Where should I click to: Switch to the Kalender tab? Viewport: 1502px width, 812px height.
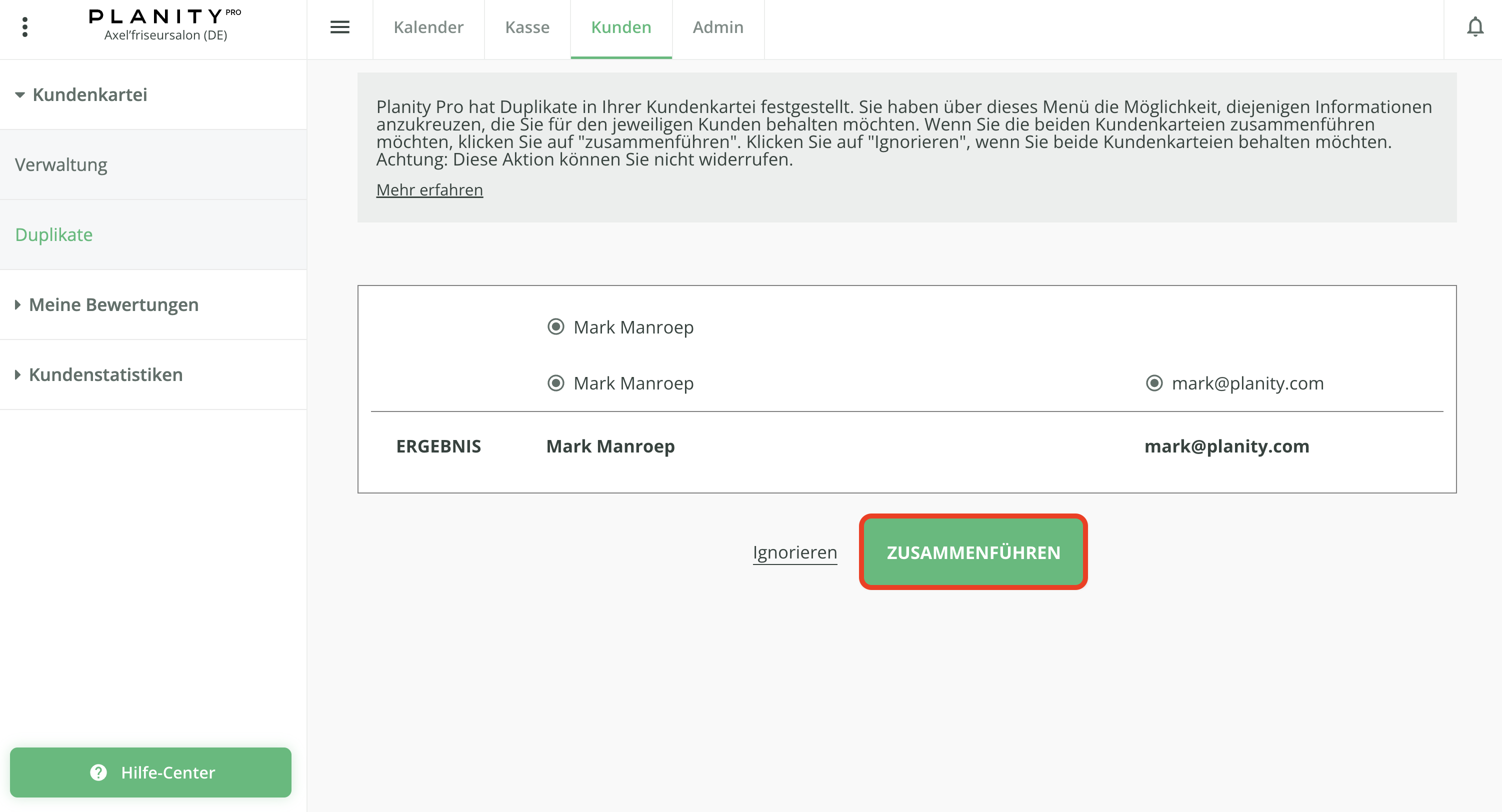428,27
